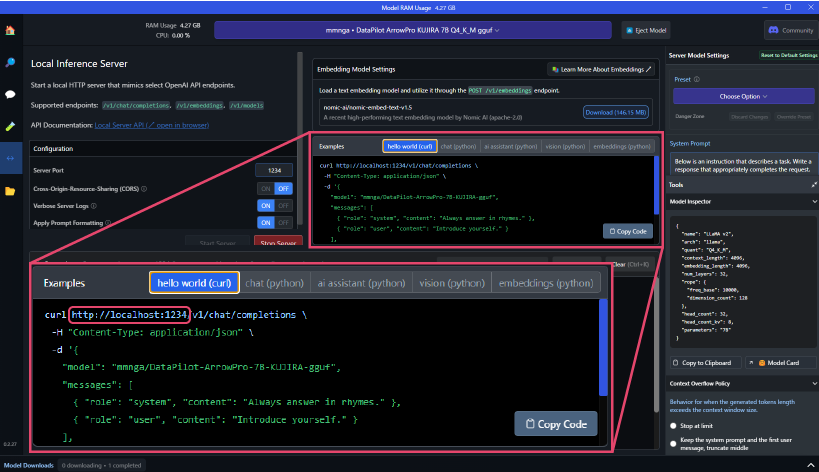Open the Model Downloads bar at bottom
This screenshot has width=819, height=472.
pos(28,465)
